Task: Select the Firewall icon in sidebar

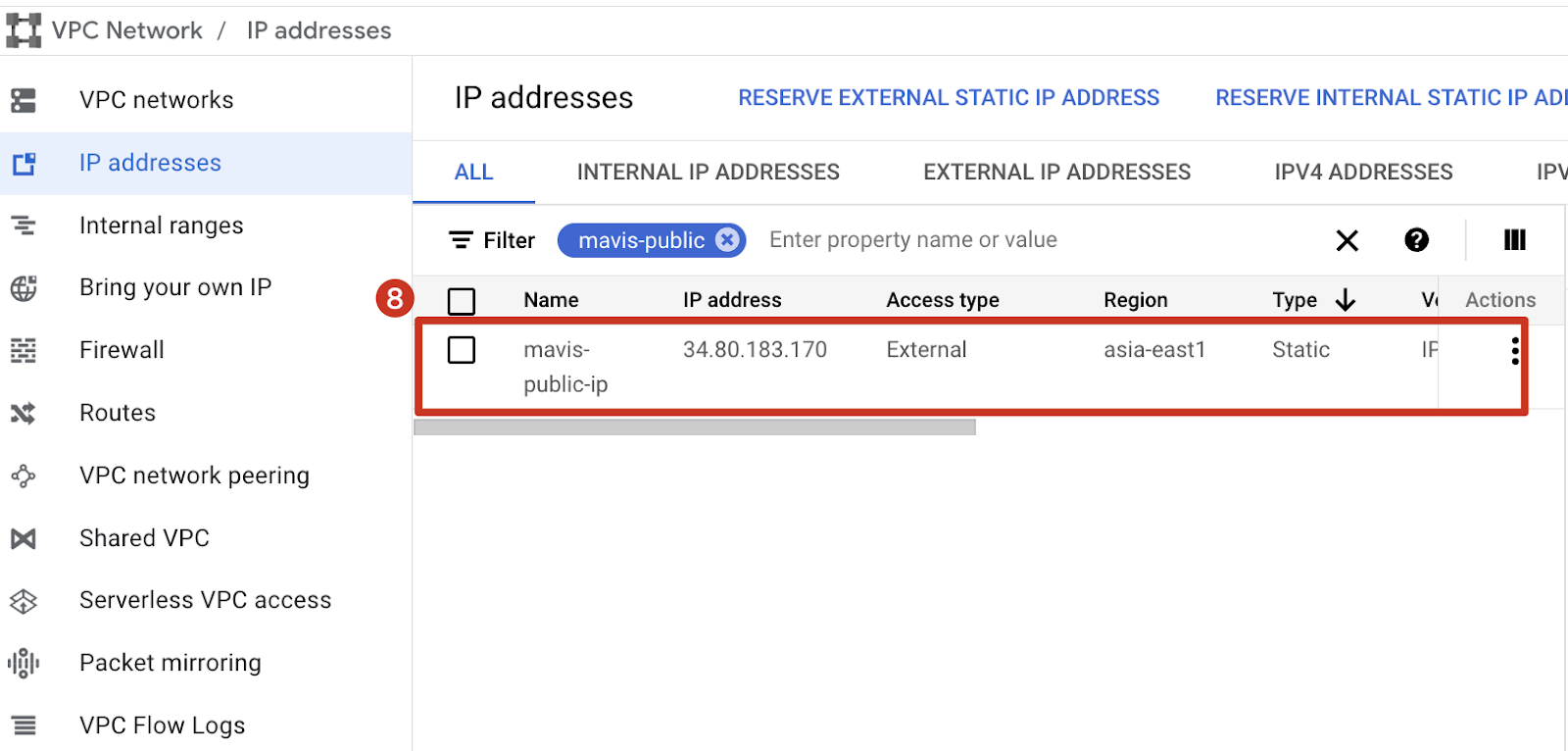Action: 24,350
